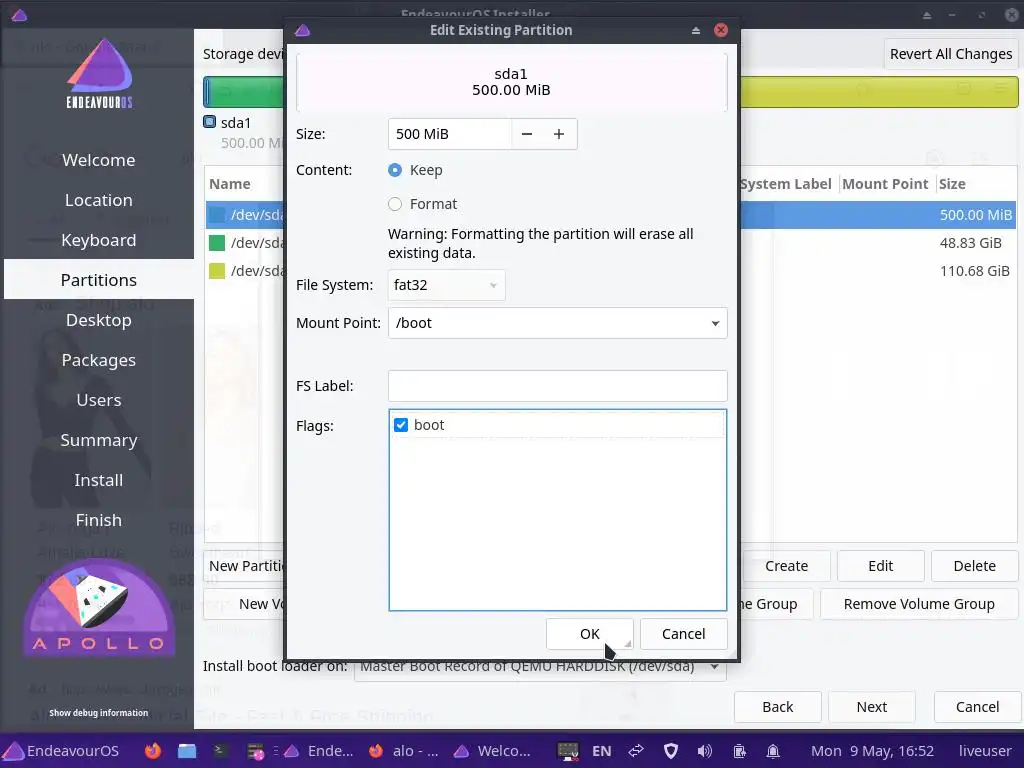Open the File System fat32 dropdown

pyautogui.click(x=446, y=285)
